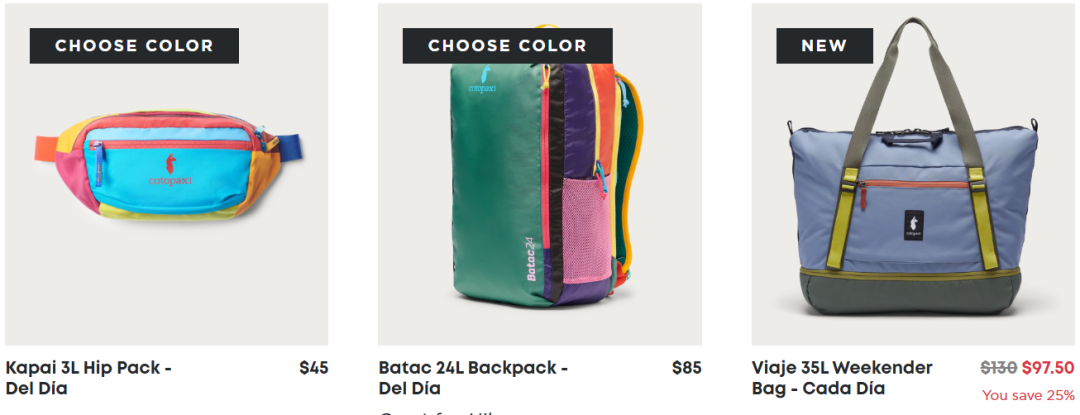Viewport: 1080px width, 415px height.
Task: Click the You save 25% label
Action: coord(1028,395)
